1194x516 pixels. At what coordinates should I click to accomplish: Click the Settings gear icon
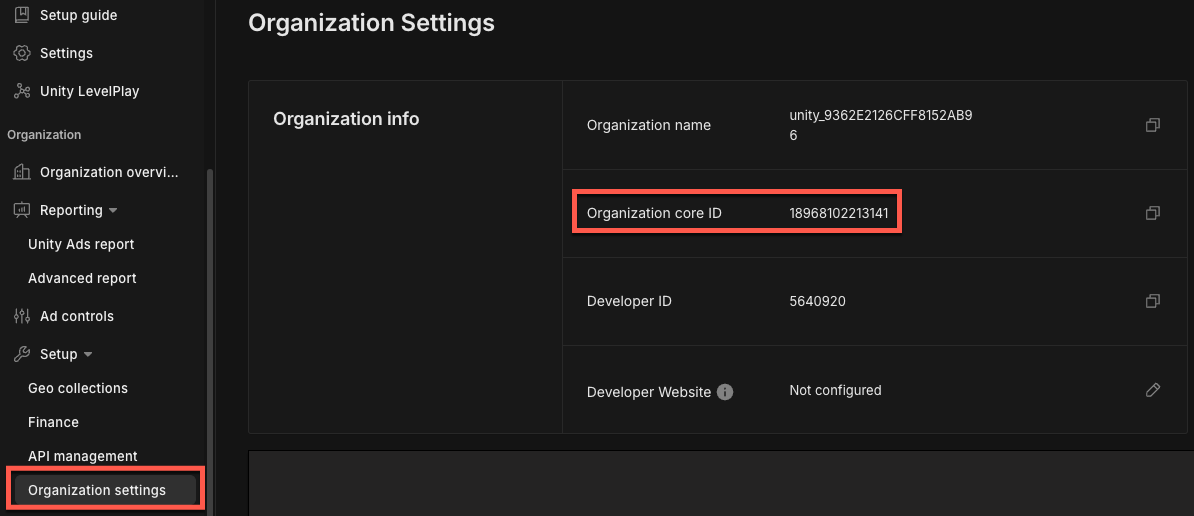click(x=21, y=53)
